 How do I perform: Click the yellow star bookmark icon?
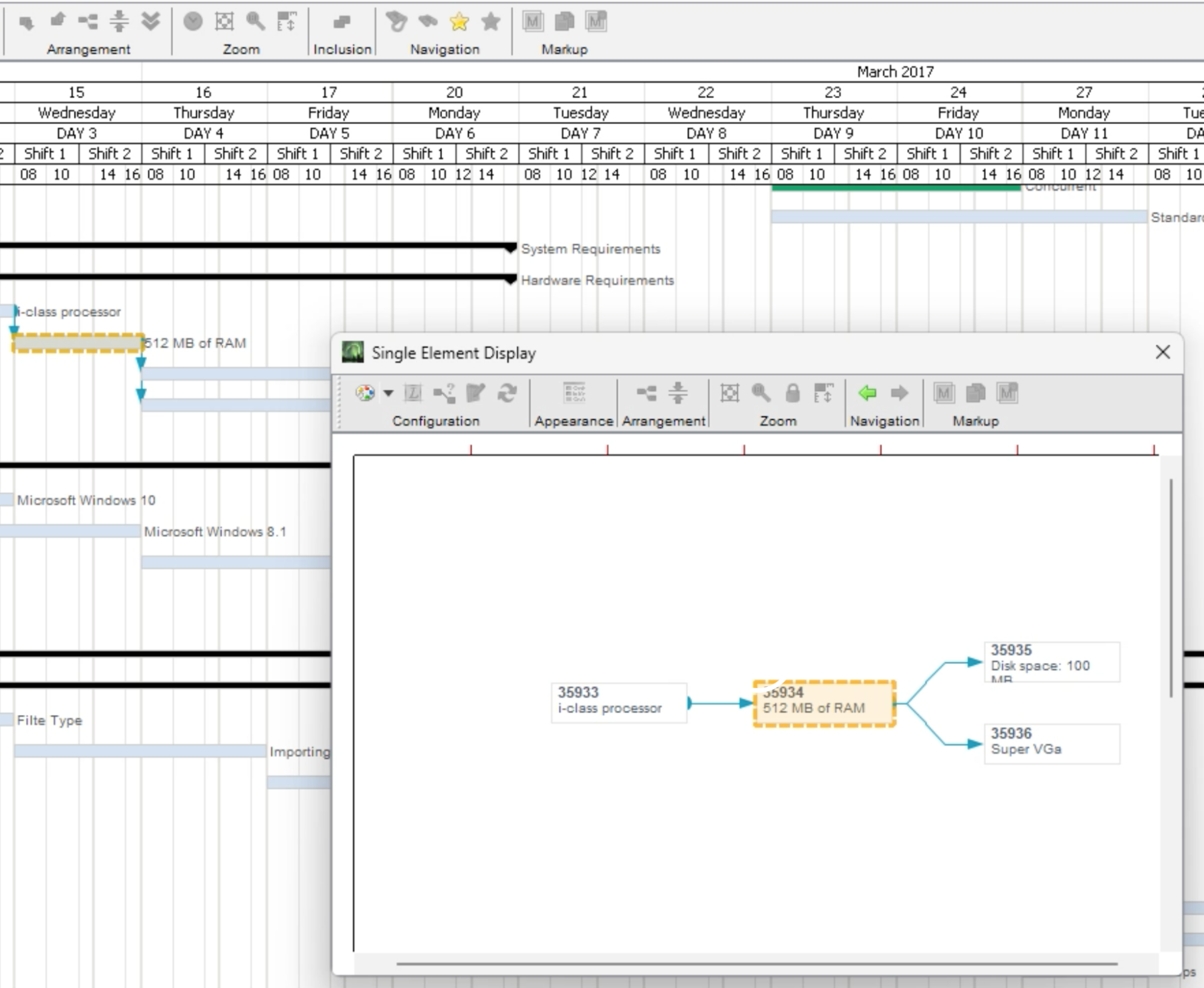point(459,22)
